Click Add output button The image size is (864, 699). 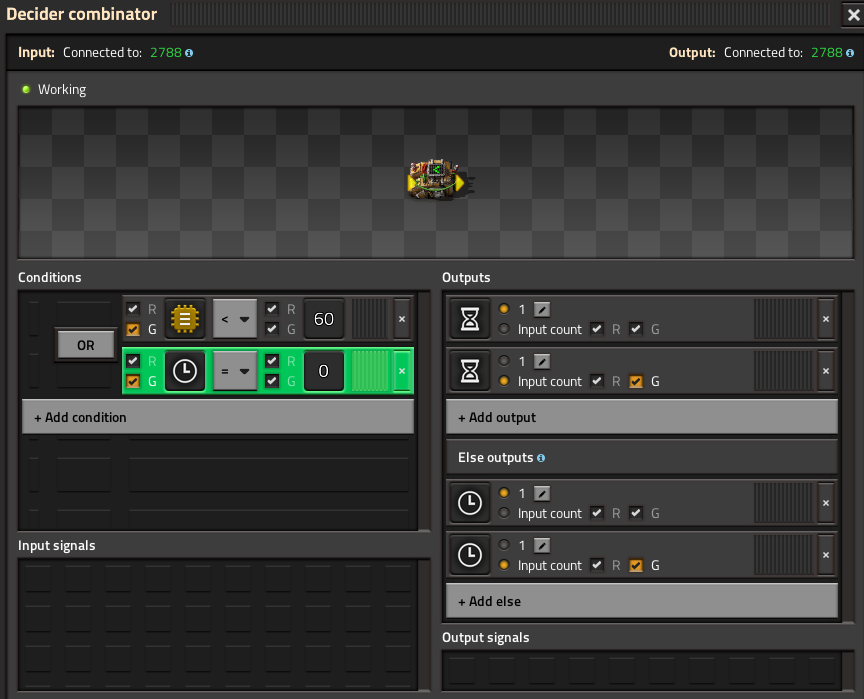click(641, 418)
